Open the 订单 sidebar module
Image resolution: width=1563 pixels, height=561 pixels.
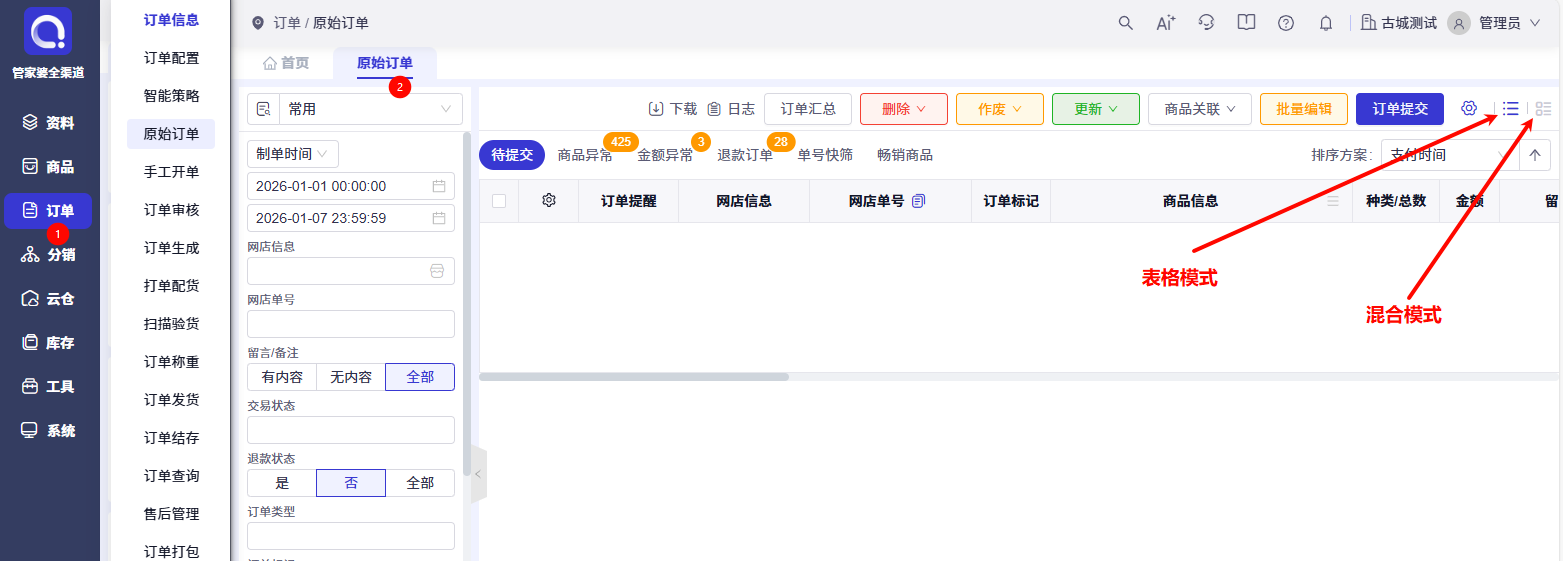coord(48,211)
